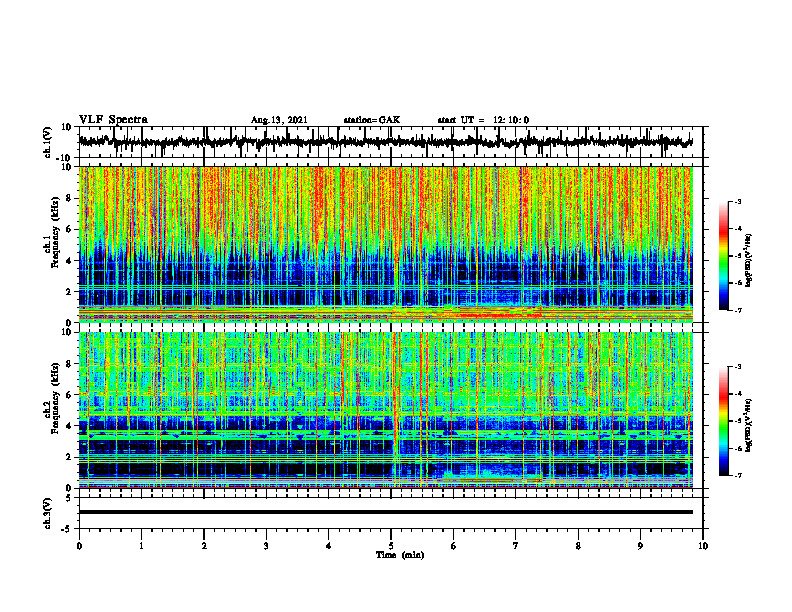Select the "Aug.13, 2021" date text
This screenshot has width=792, height=612.
coord(279,120)
